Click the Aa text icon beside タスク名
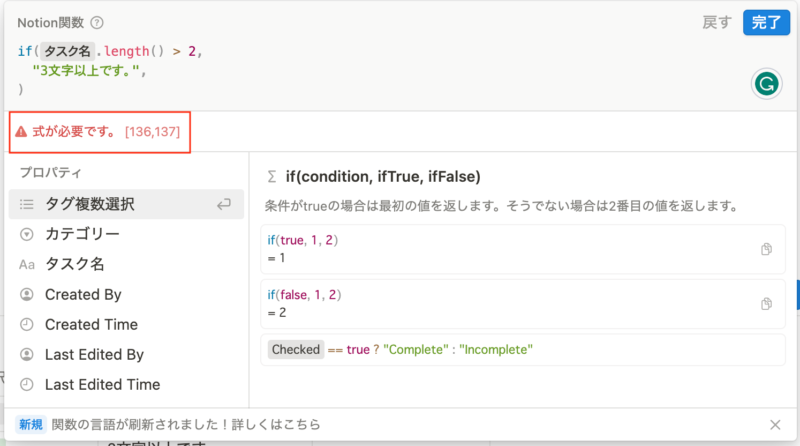800x446 pixels. [x=27, y=264]
